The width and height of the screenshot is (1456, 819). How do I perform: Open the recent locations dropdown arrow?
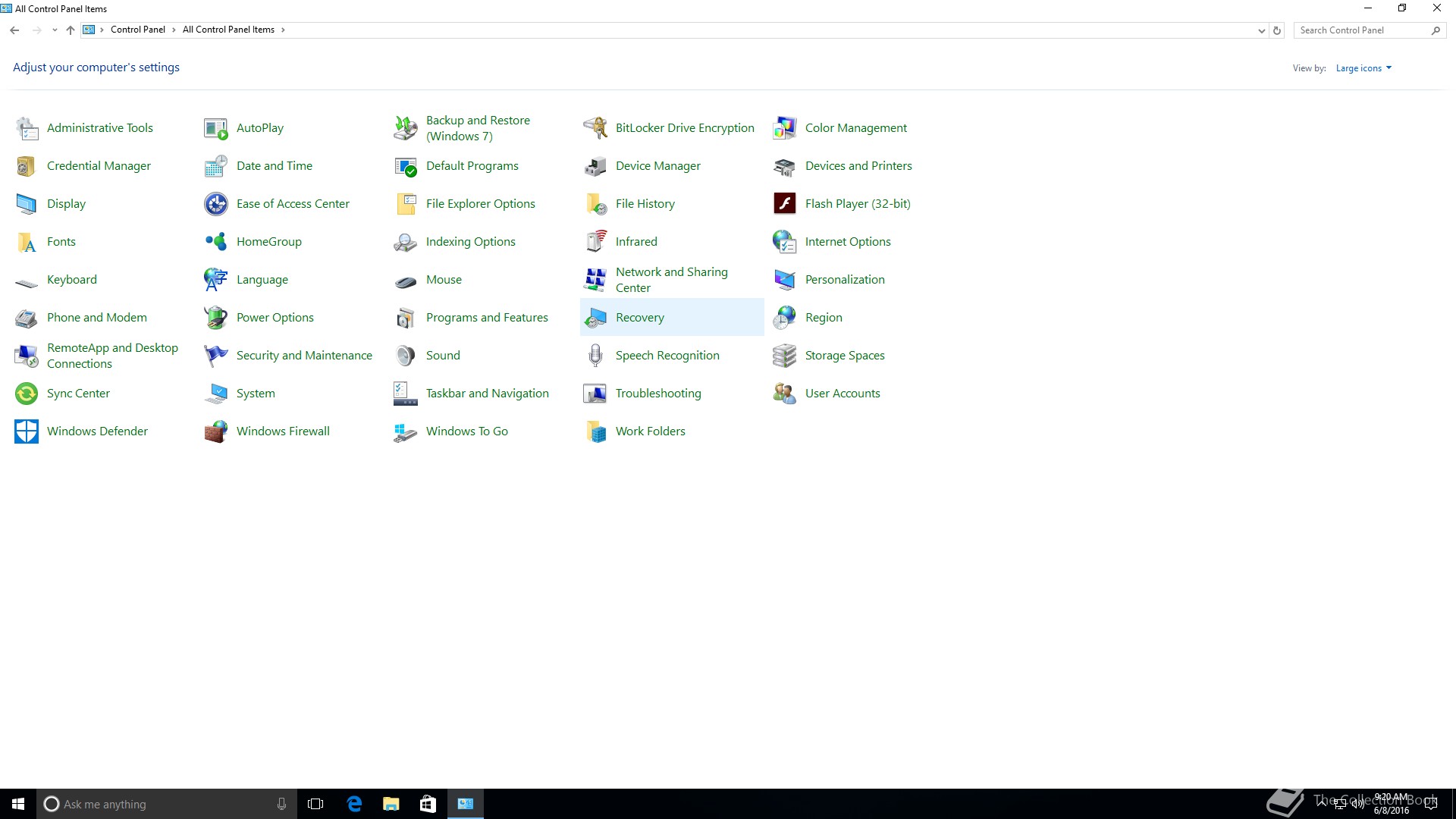(55, 30)
